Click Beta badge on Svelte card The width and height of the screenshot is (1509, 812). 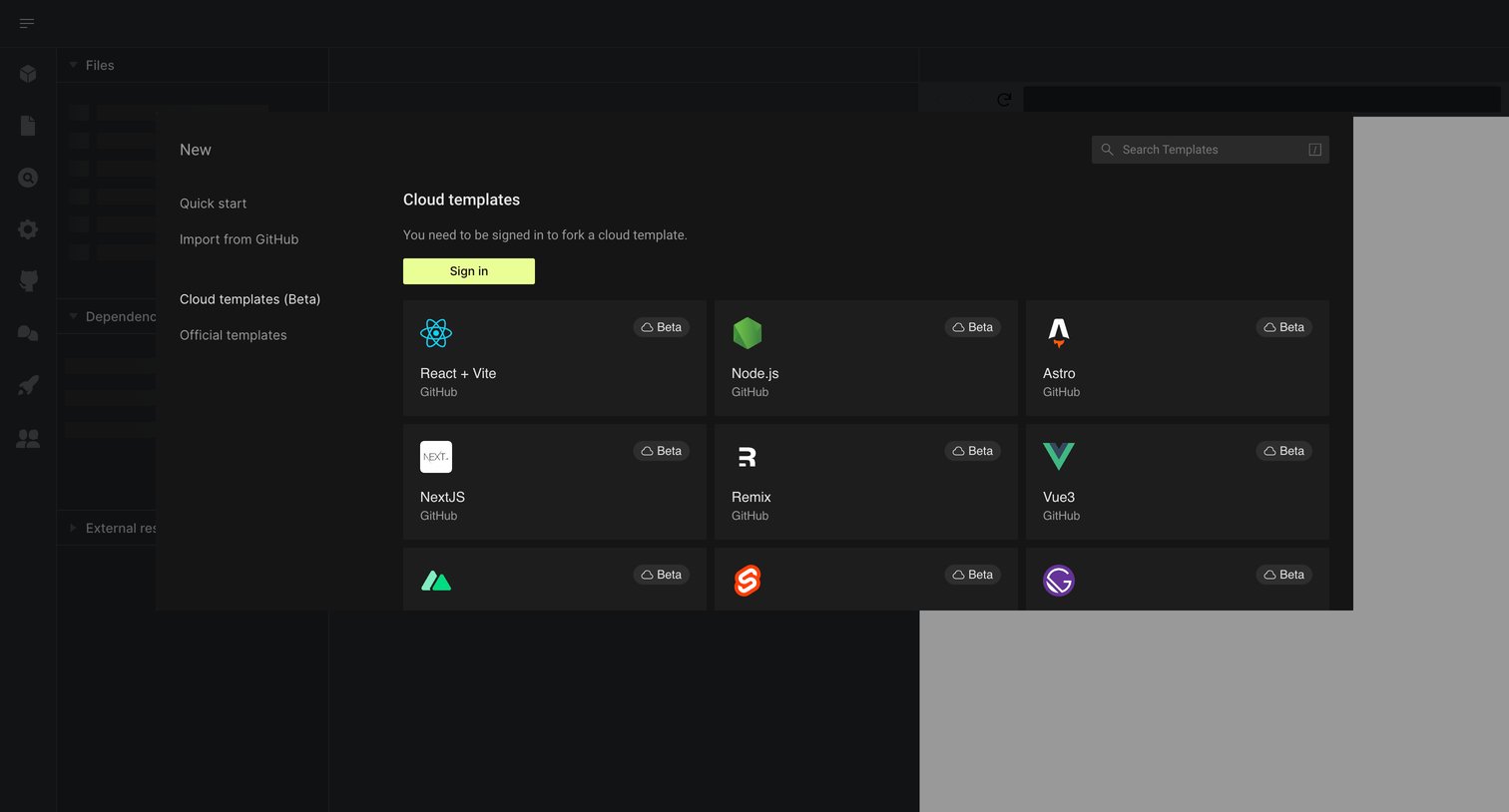tap(973, 575)
